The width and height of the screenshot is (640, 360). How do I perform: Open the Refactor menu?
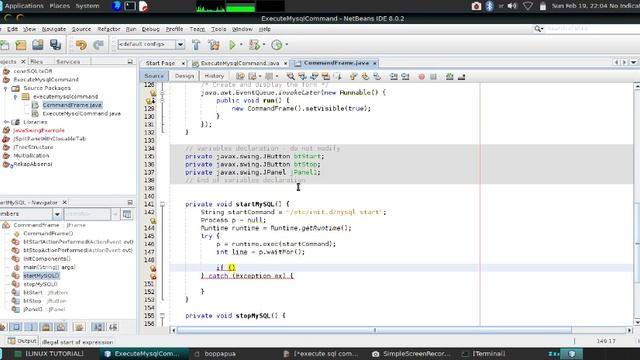(109, 29)
